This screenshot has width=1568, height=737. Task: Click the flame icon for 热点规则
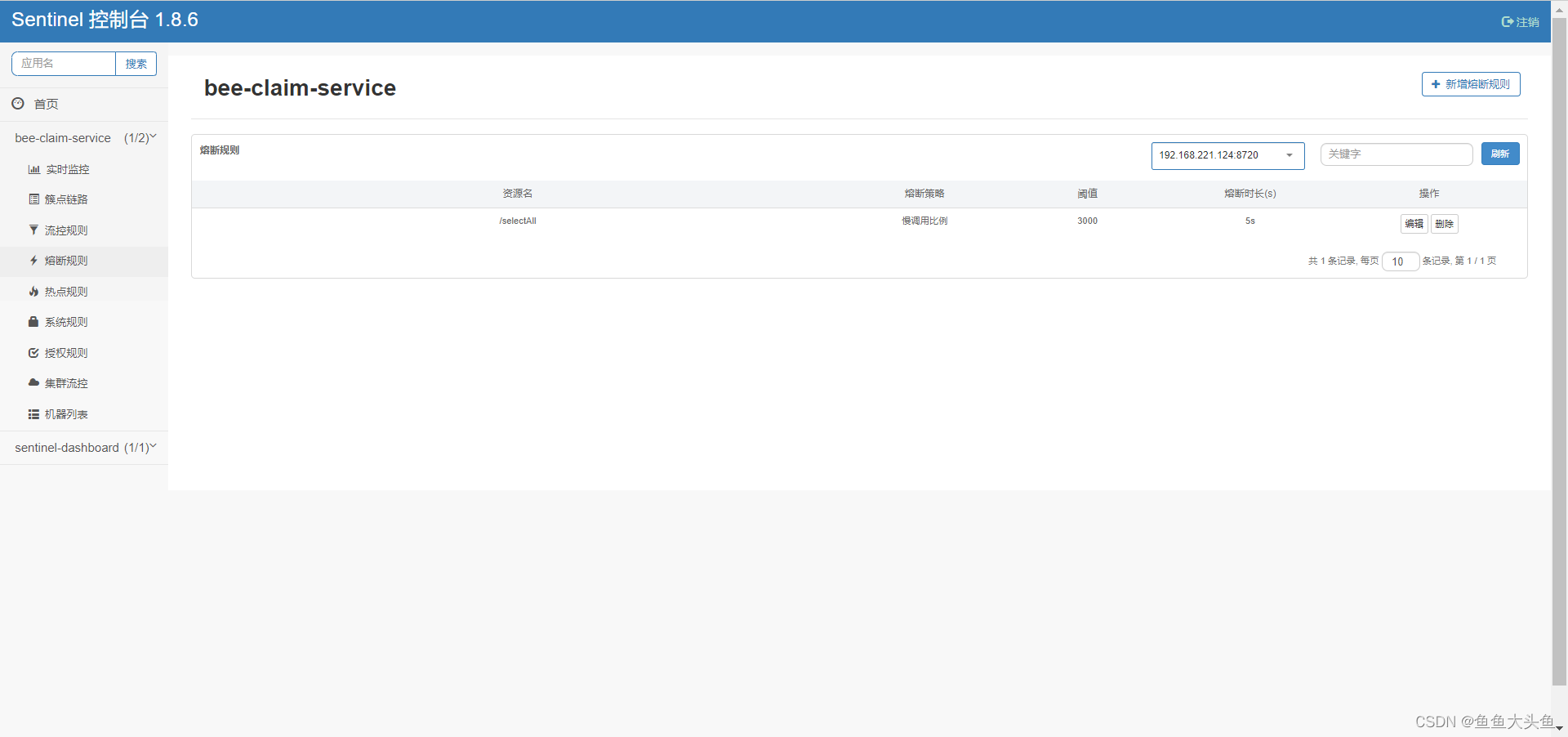point(33,291)
